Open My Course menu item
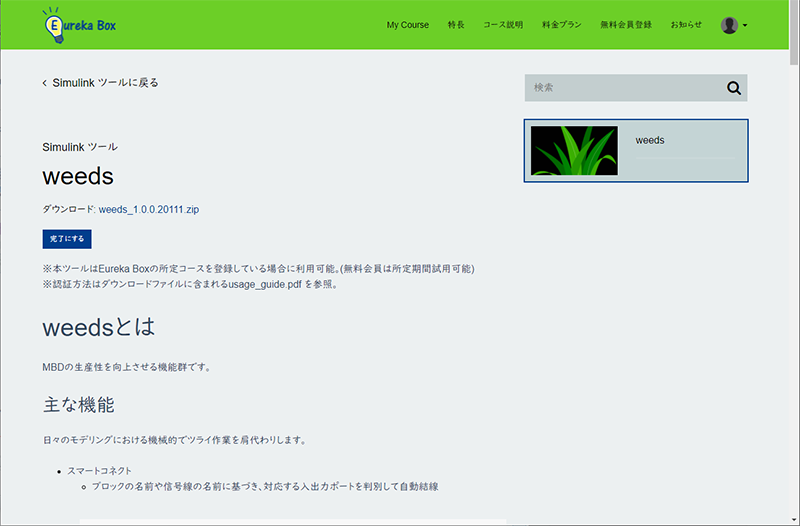Viewport: 800px width, 526px height. (407, 25)
